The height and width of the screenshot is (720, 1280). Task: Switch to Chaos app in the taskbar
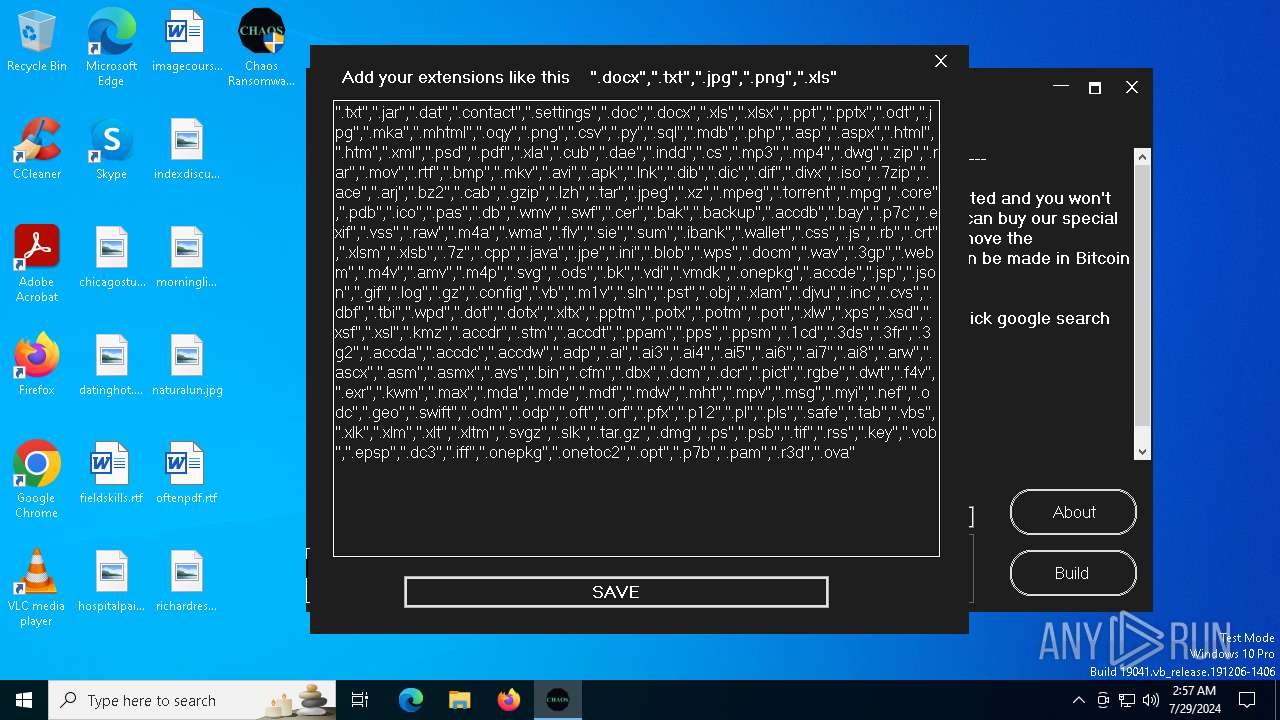tap(558, 700)
